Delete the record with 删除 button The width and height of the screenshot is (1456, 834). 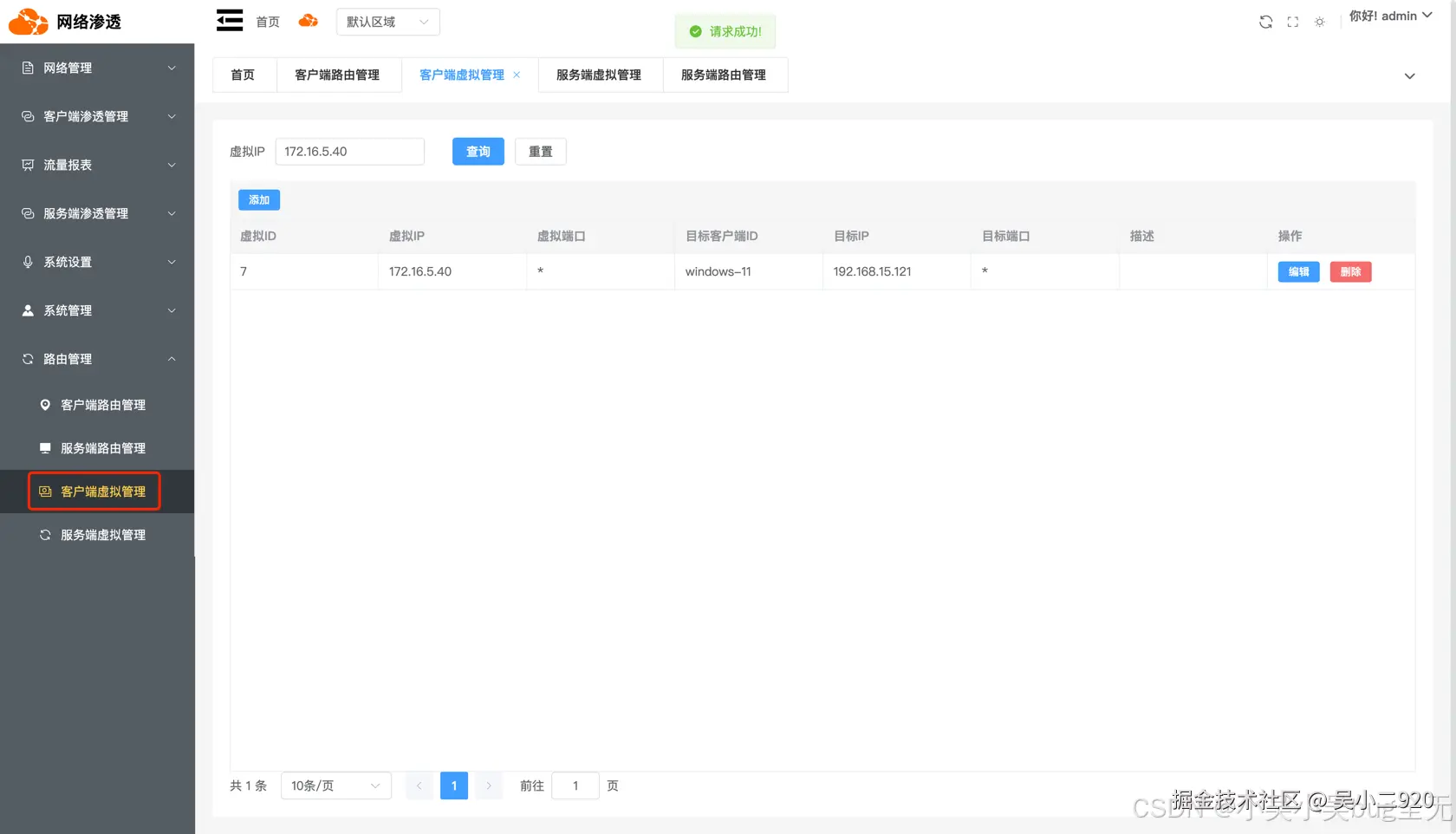[x=1349, y=271]
